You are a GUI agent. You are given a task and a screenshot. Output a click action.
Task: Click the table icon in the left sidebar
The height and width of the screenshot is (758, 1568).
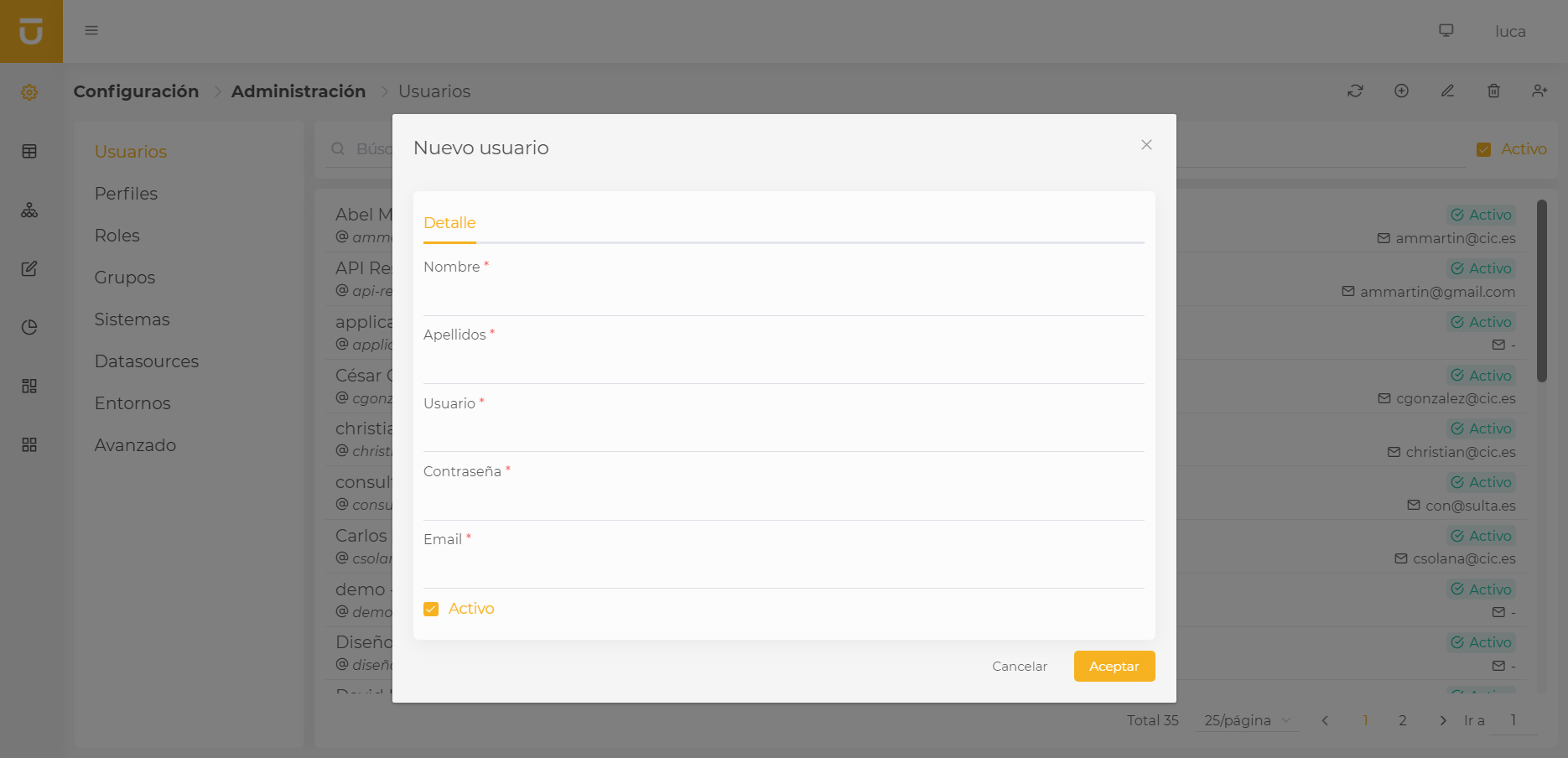tap(29, 151)
